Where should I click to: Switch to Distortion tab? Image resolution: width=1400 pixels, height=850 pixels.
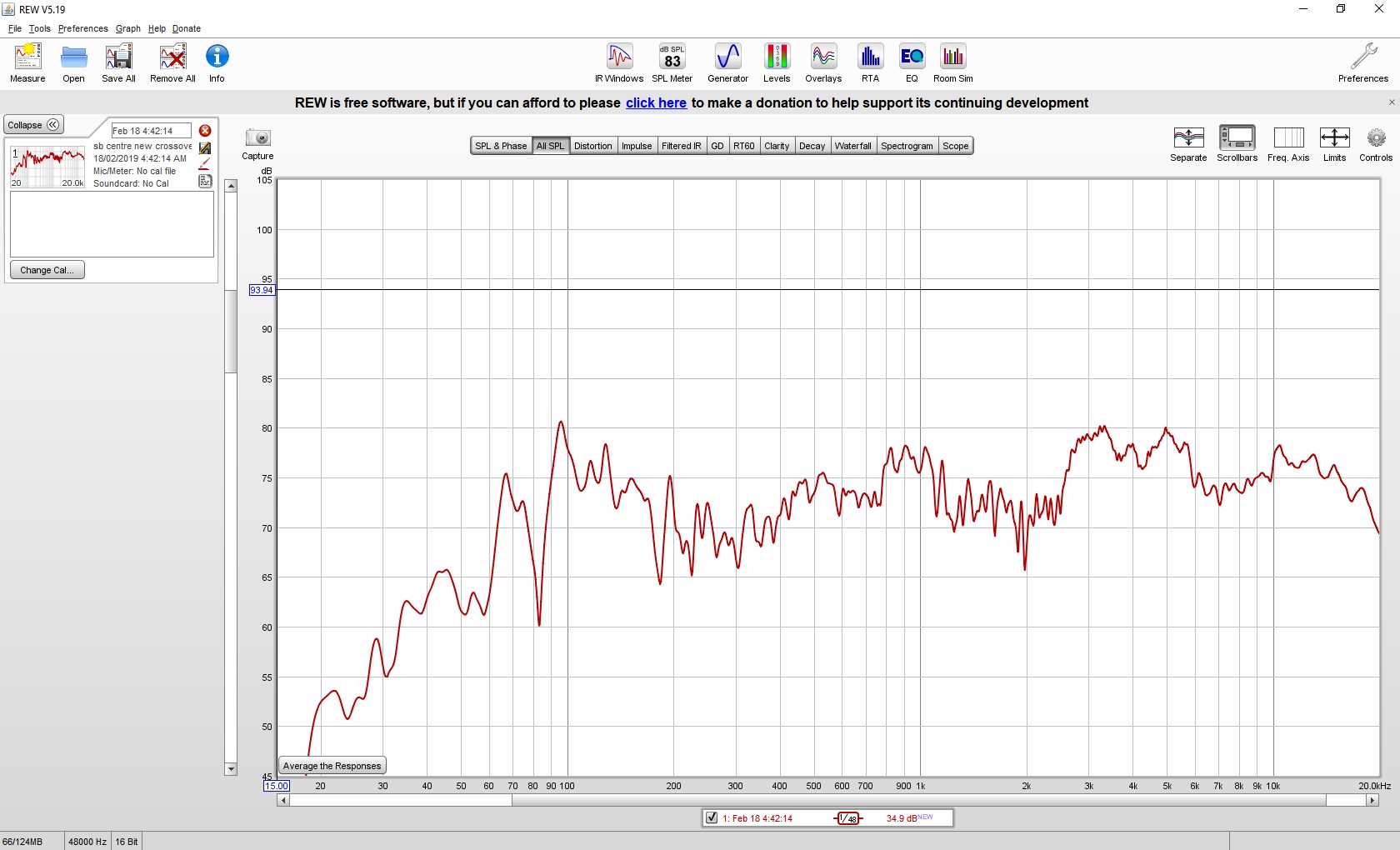pyautogui.click(x=592, y=146)
